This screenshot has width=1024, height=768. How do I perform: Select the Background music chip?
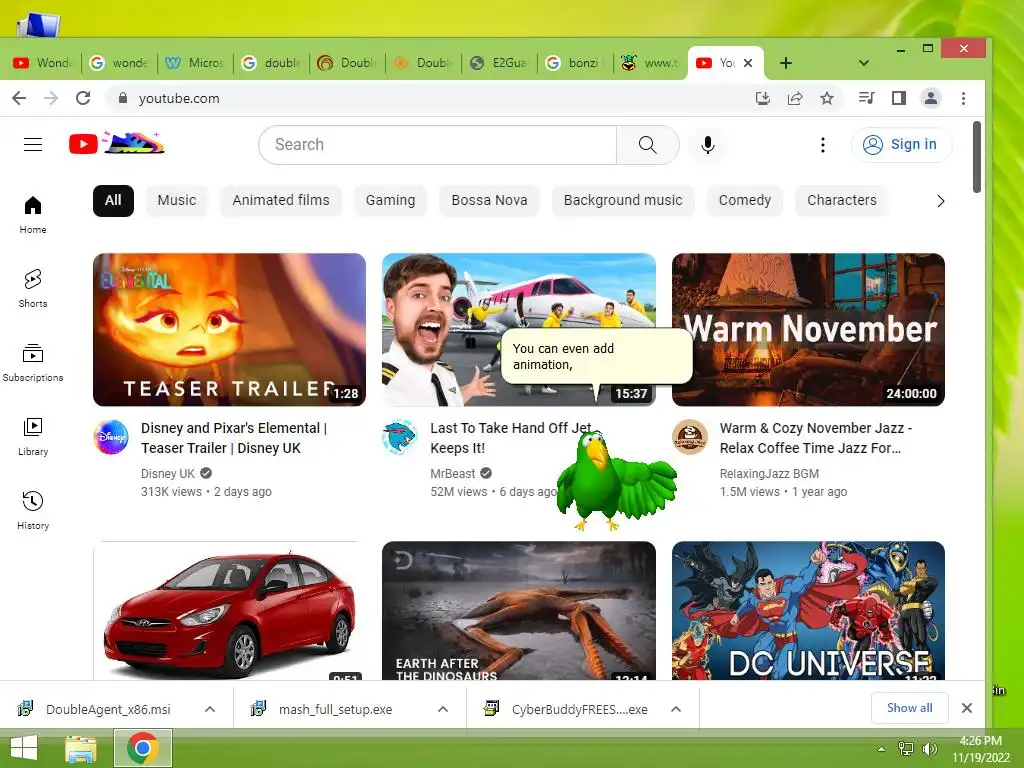tap(623, 200)
